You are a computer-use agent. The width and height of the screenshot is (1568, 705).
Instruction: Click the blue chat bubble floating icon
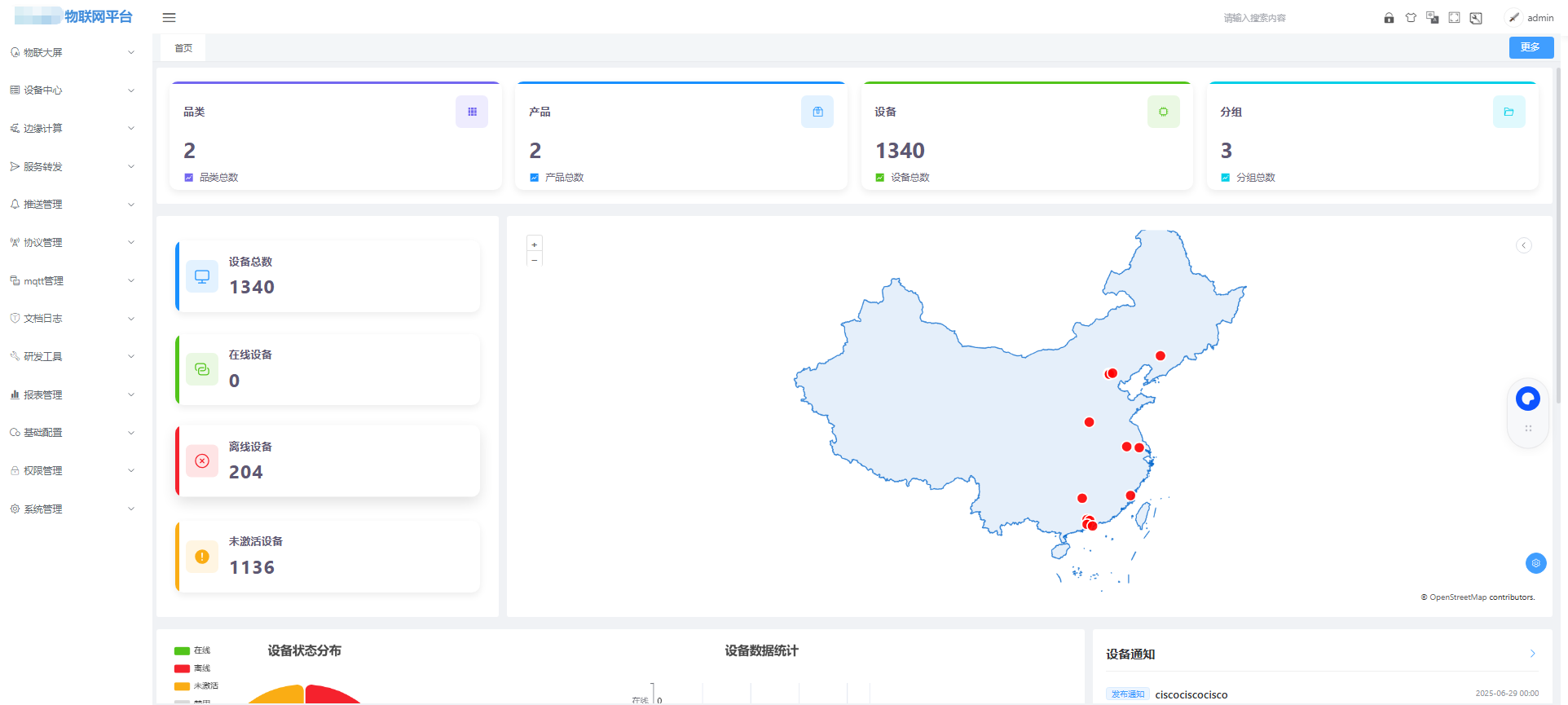(1528, 399)
